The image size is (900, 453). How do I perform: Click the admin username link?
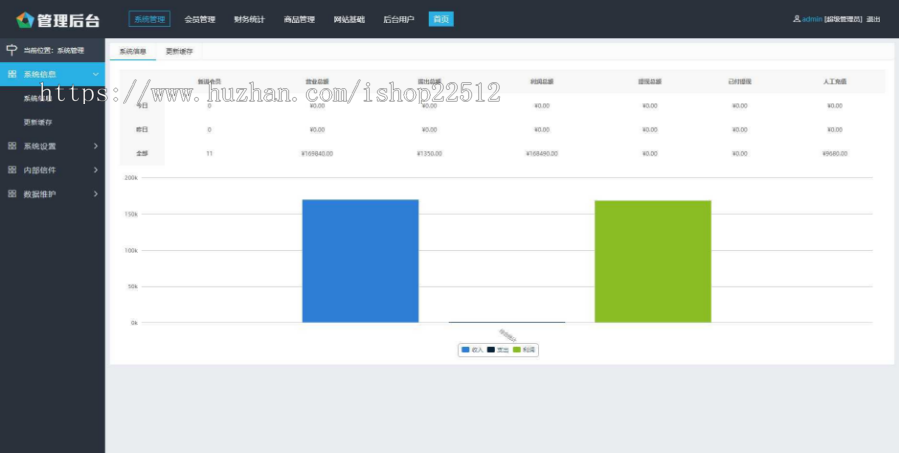812,20
